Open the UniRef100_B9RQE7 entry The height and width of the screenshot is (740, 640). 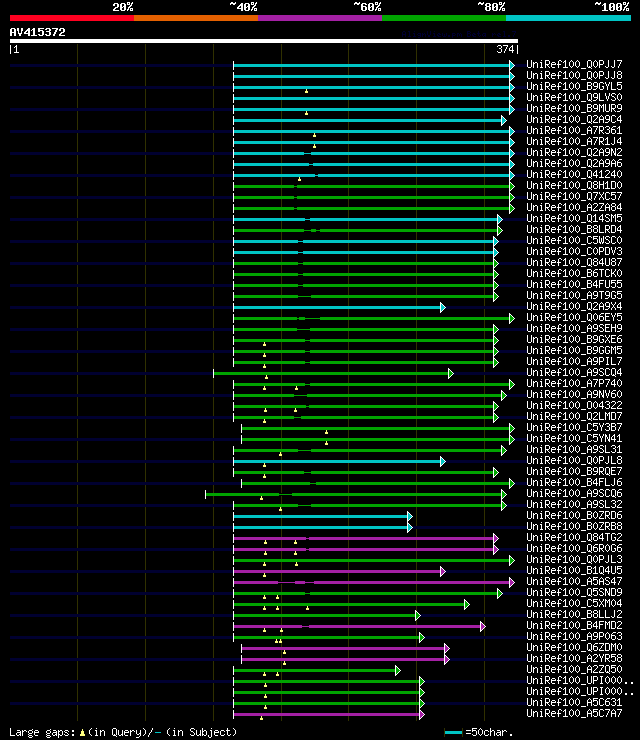tap(574, 471)
